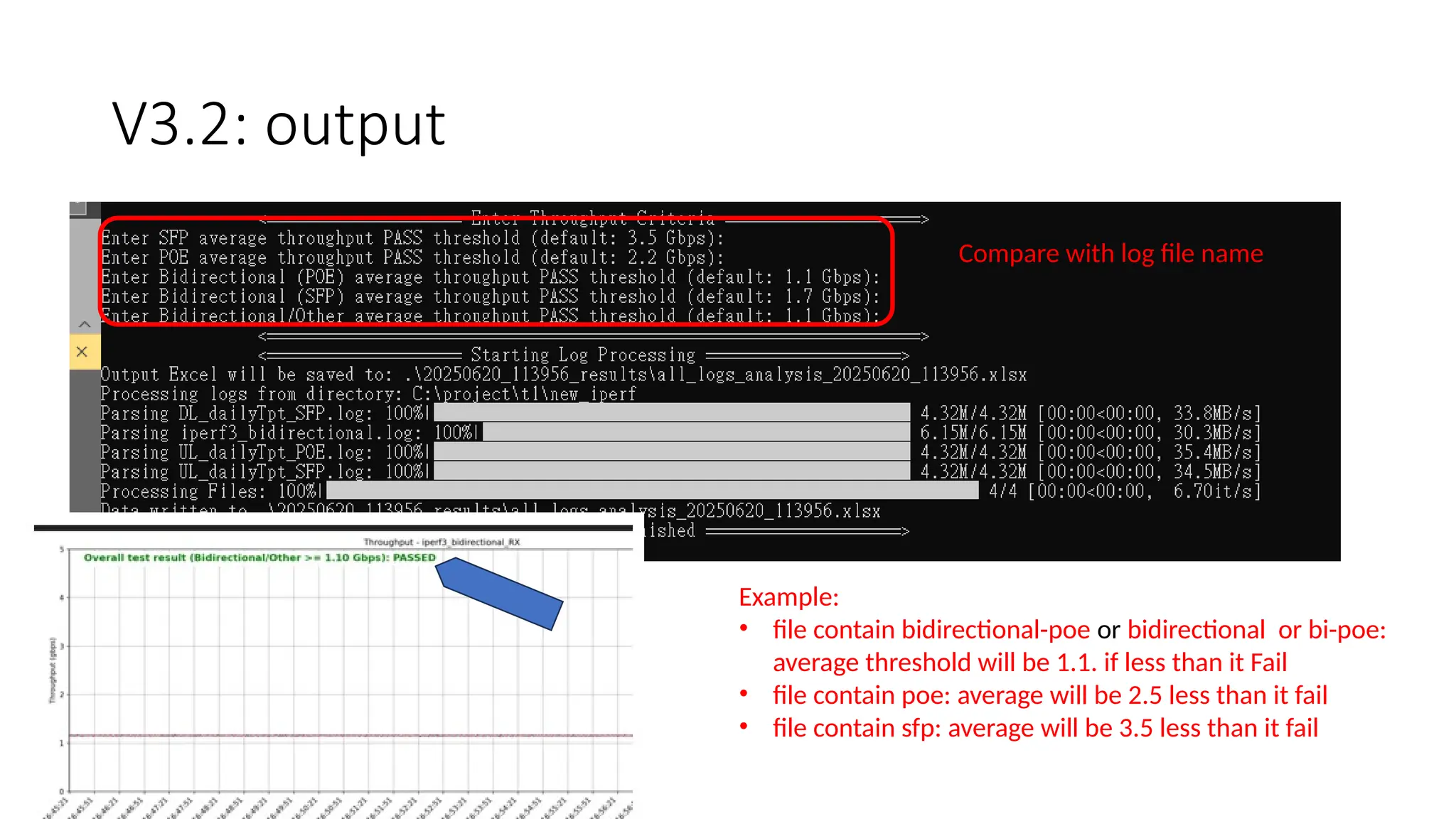Click the red "Compare with log file name" annotation text
This screenshot has height=819, width=1456.
click(x=1110, y=254)
